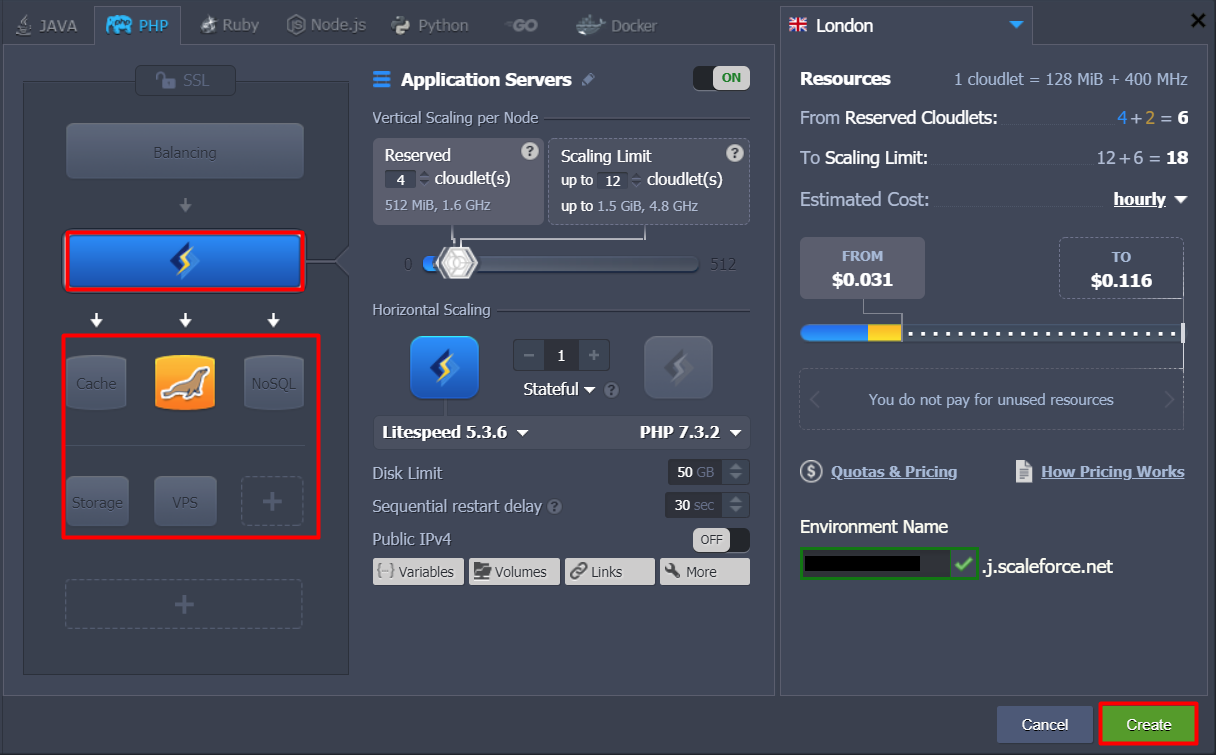Open the Litespeed 5.3.6 version dropdown
1216x755 pixels.
[x=455, y=433]
